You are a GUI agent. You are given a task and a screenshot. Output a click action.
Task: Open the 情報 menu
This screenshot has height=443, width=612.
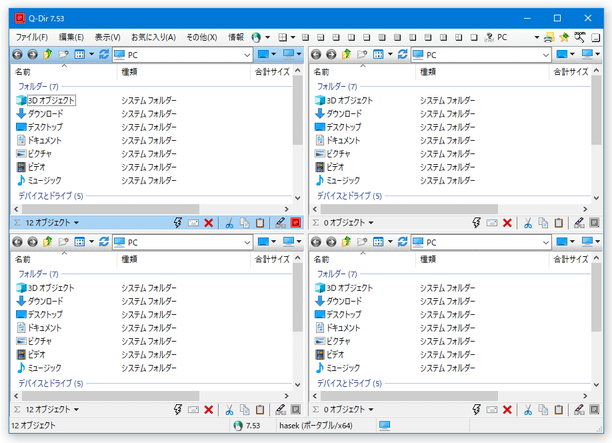pyautogui.click(x=236, y=37)
